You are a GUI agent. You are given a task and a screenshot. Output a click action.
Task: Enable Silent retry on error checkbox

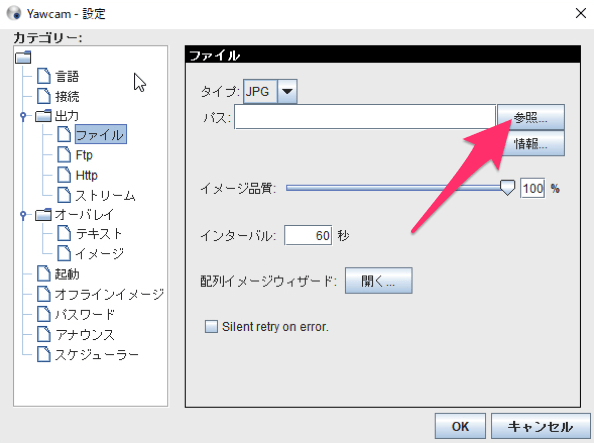211,327
